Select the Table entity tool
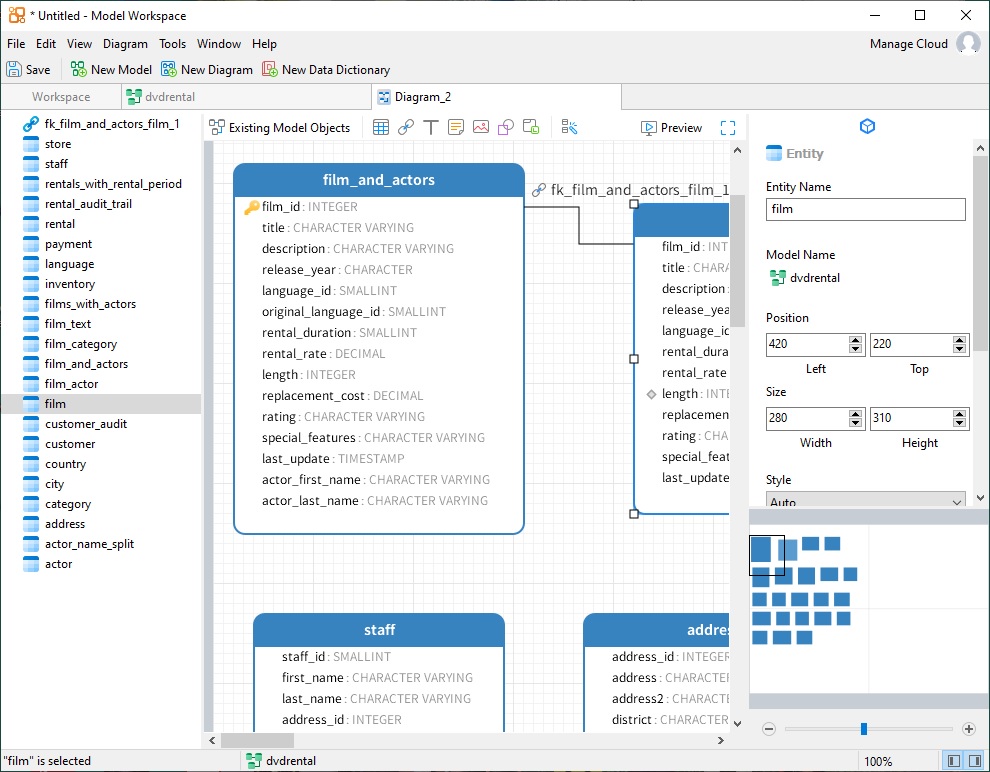 [x=381, y=128]
